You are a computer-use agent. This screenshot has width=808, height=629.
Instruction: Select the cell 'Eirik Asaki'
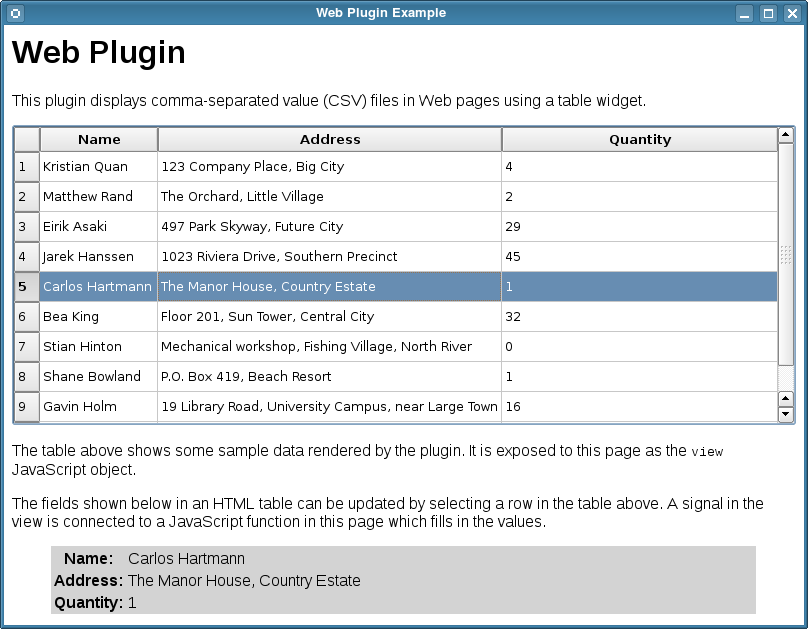(99, 226)
